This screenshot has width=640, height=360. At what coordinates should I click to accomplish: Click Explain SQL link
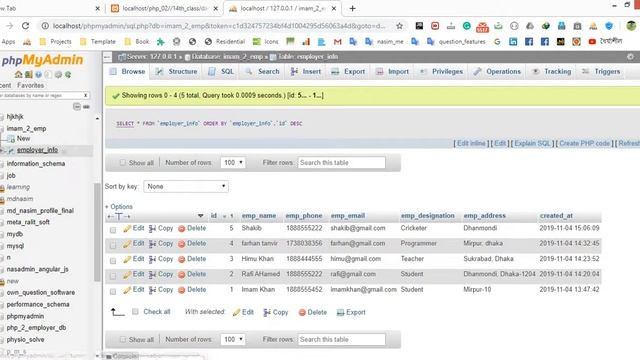(x=532, y=143)
